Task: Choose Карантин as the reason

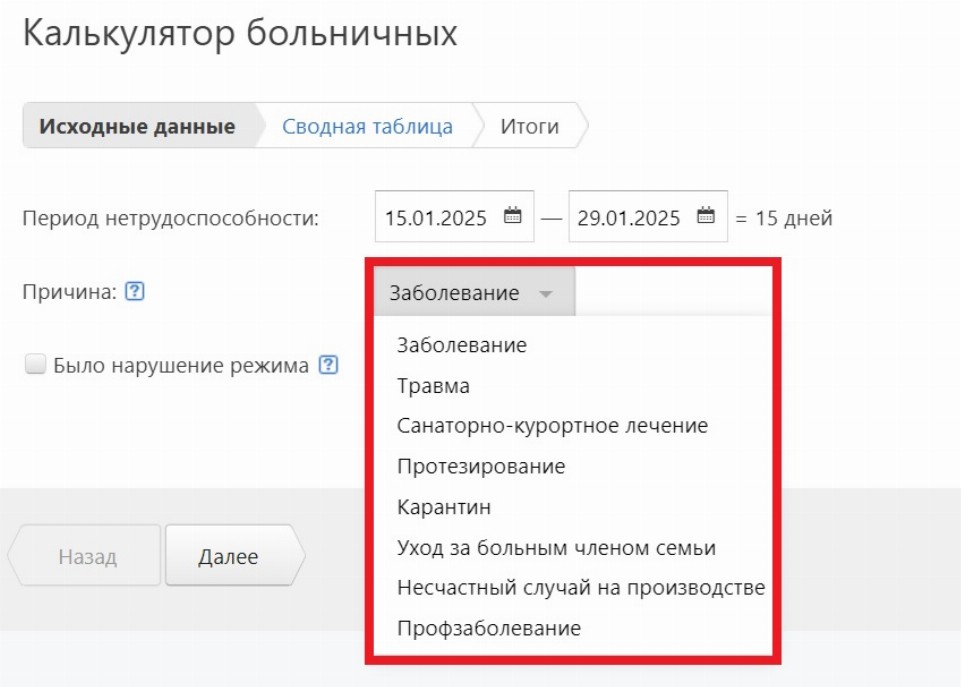Action: click(x=444, y=507)
